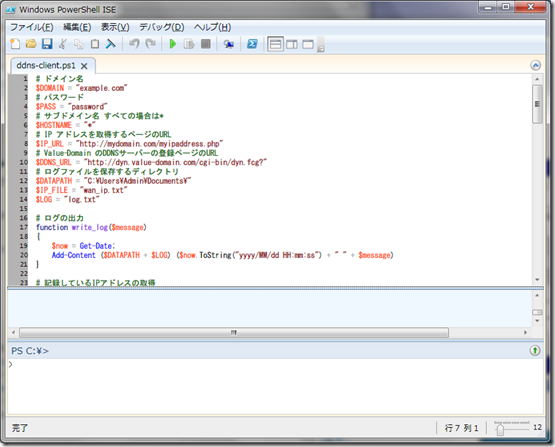This screenshot has width=555, height=447.
Task: Open the デバッグ(D) menu
Action: coord(161,27)
